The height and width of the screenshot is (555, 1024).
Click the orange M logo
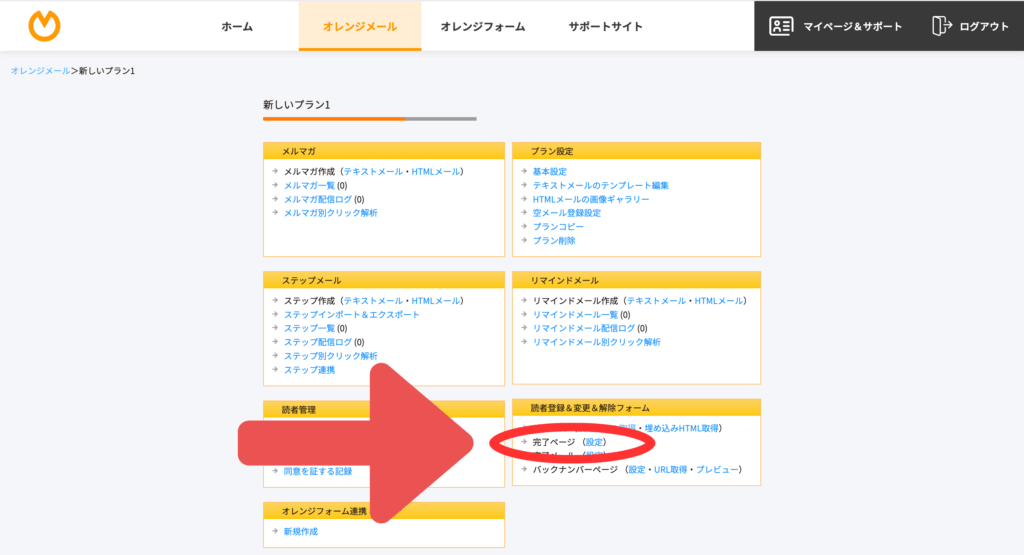tap(44, 26)
